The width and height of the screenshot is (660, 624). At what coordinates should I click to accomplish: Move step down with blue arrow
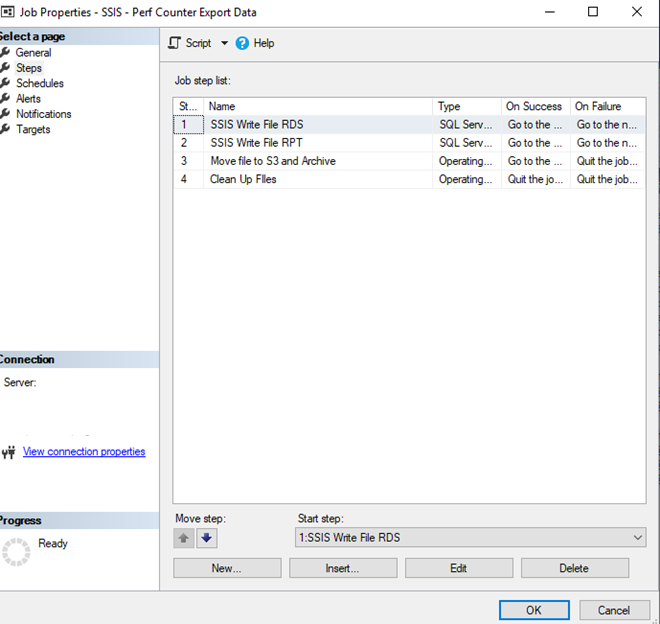(x=207, y=538)
